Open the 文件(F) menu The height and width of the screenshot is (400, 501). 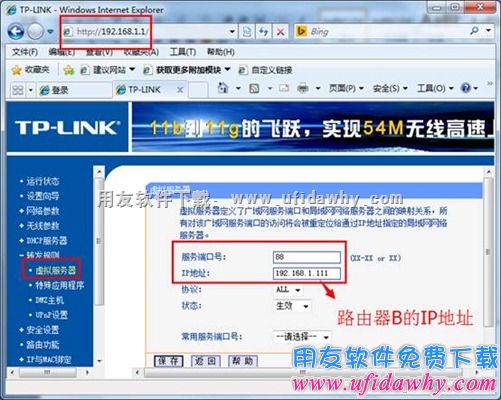tap(25, 52)
